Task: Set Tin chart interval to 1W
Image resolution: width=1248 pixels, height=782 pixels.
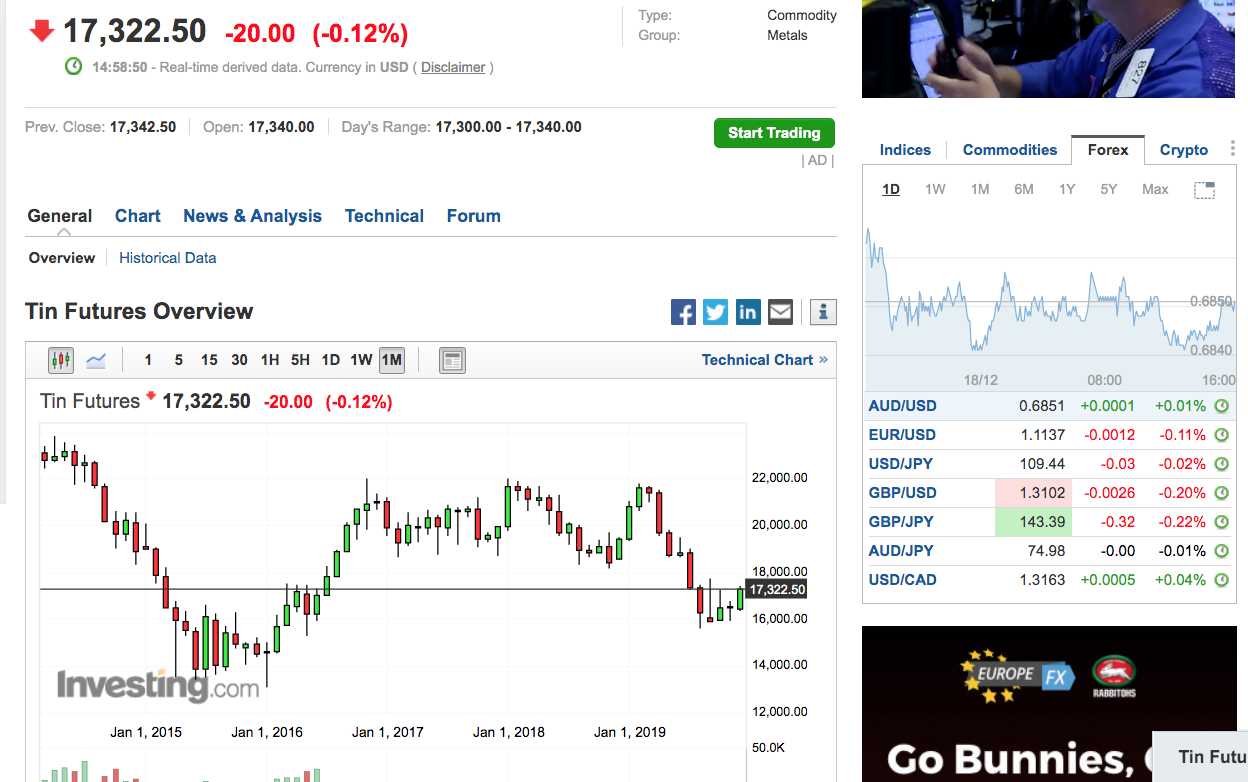Action: click(x=361, y=360)
